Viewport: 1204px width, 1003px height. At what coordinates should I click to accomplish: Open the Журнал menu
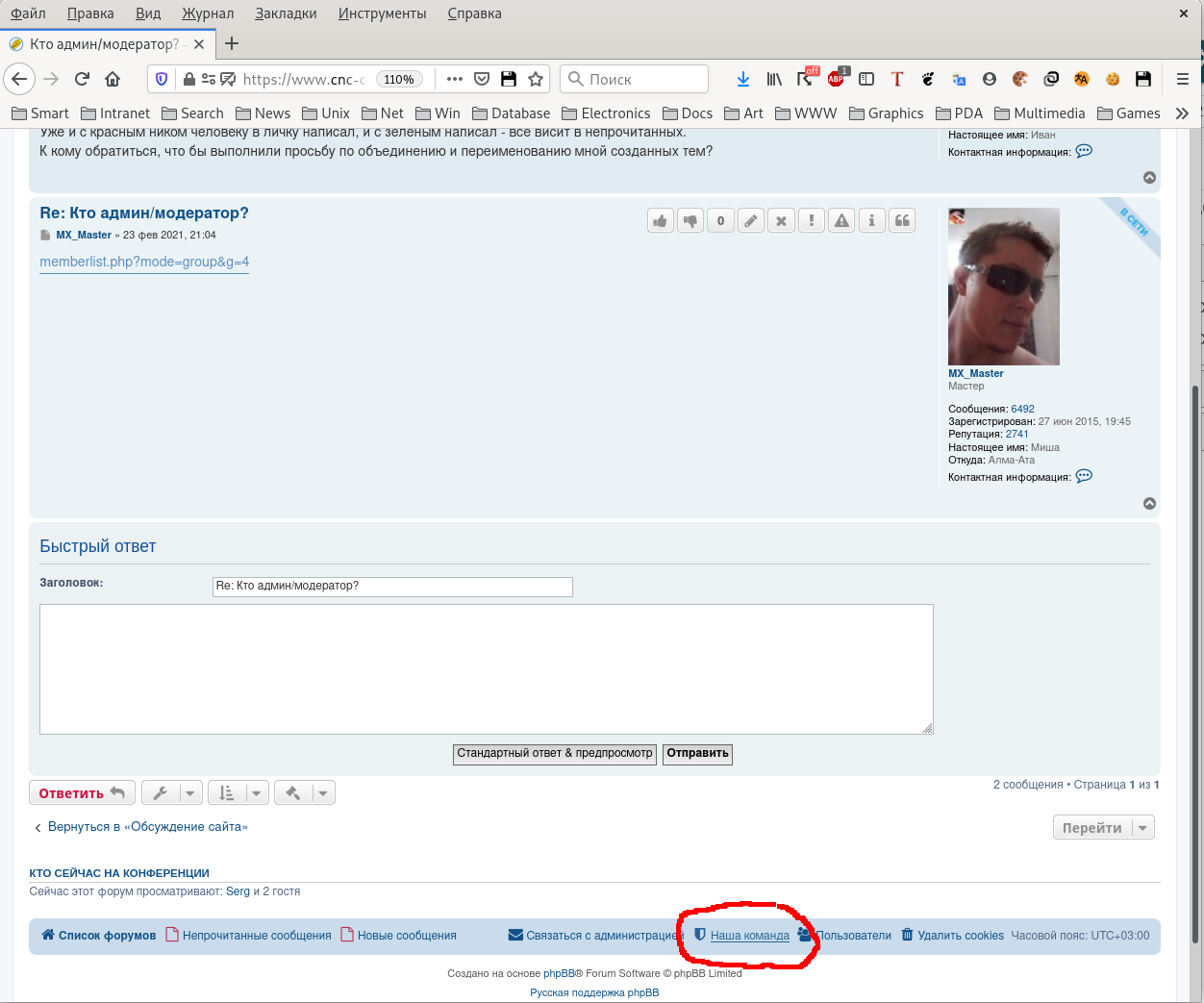click(x=208, y=13)
